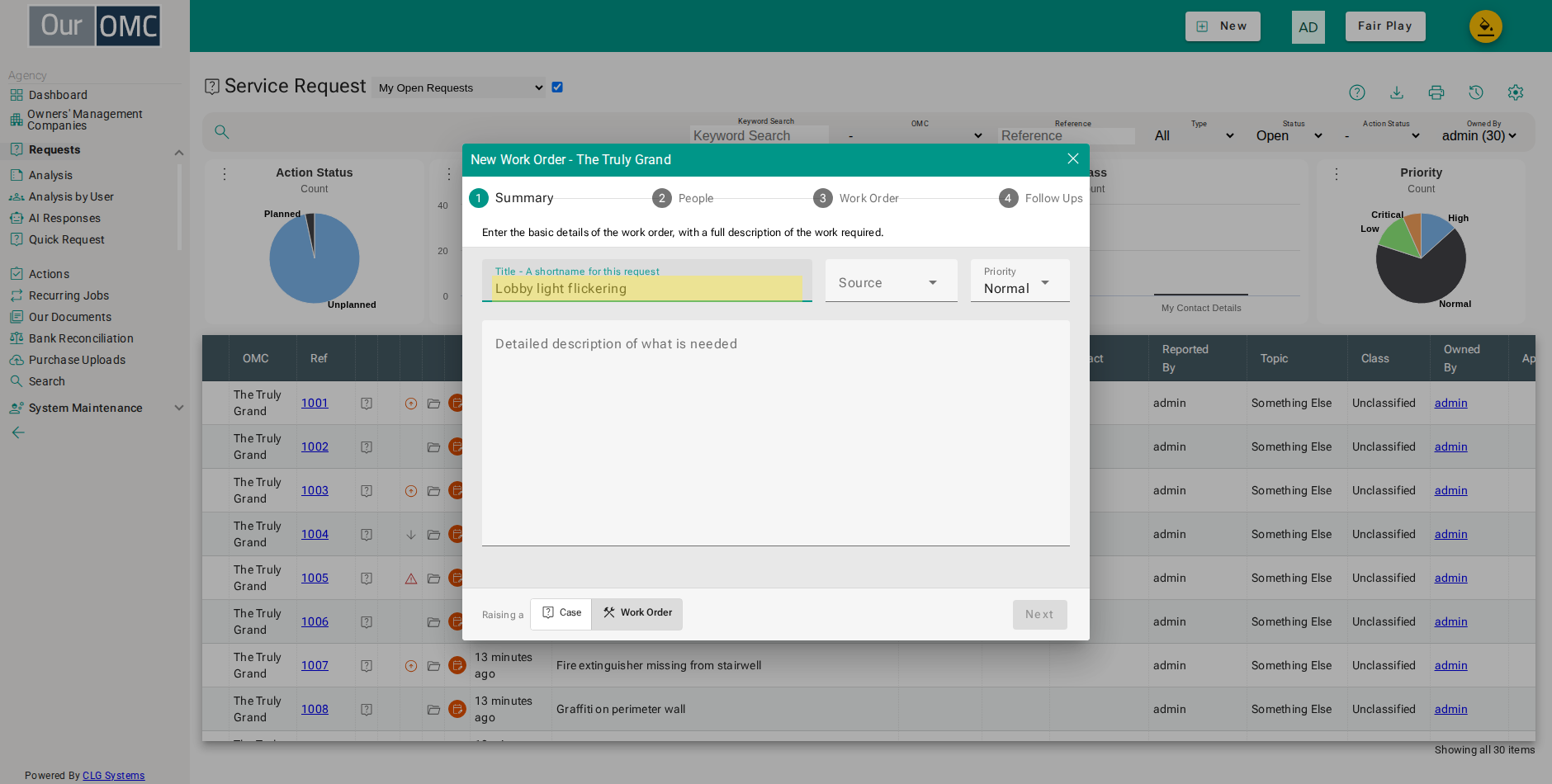Image resolution: width=1552 pixels, height=784 pixels.
Task: Go to the Work Order step
Action: click(856, 198)
